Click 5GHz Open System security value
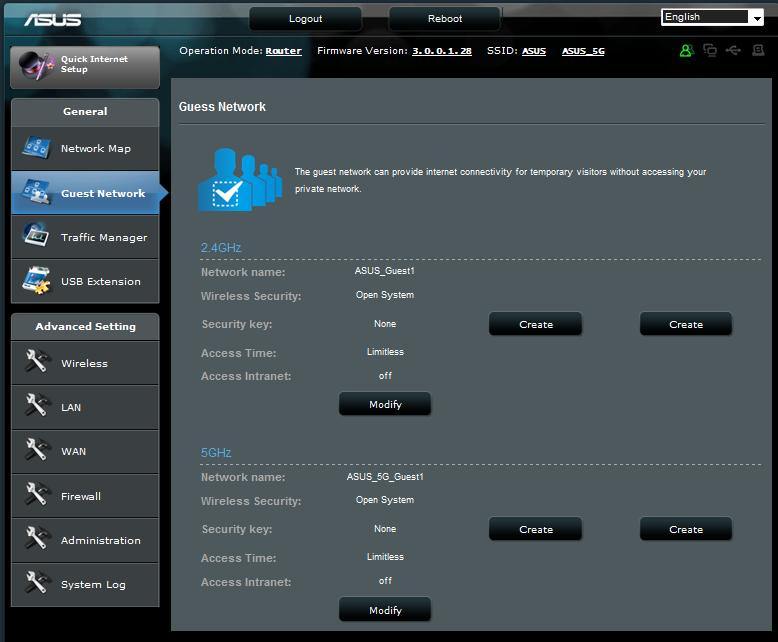Image resolution: width=778 pixels, height=642 pixels. tap(385, 500)
